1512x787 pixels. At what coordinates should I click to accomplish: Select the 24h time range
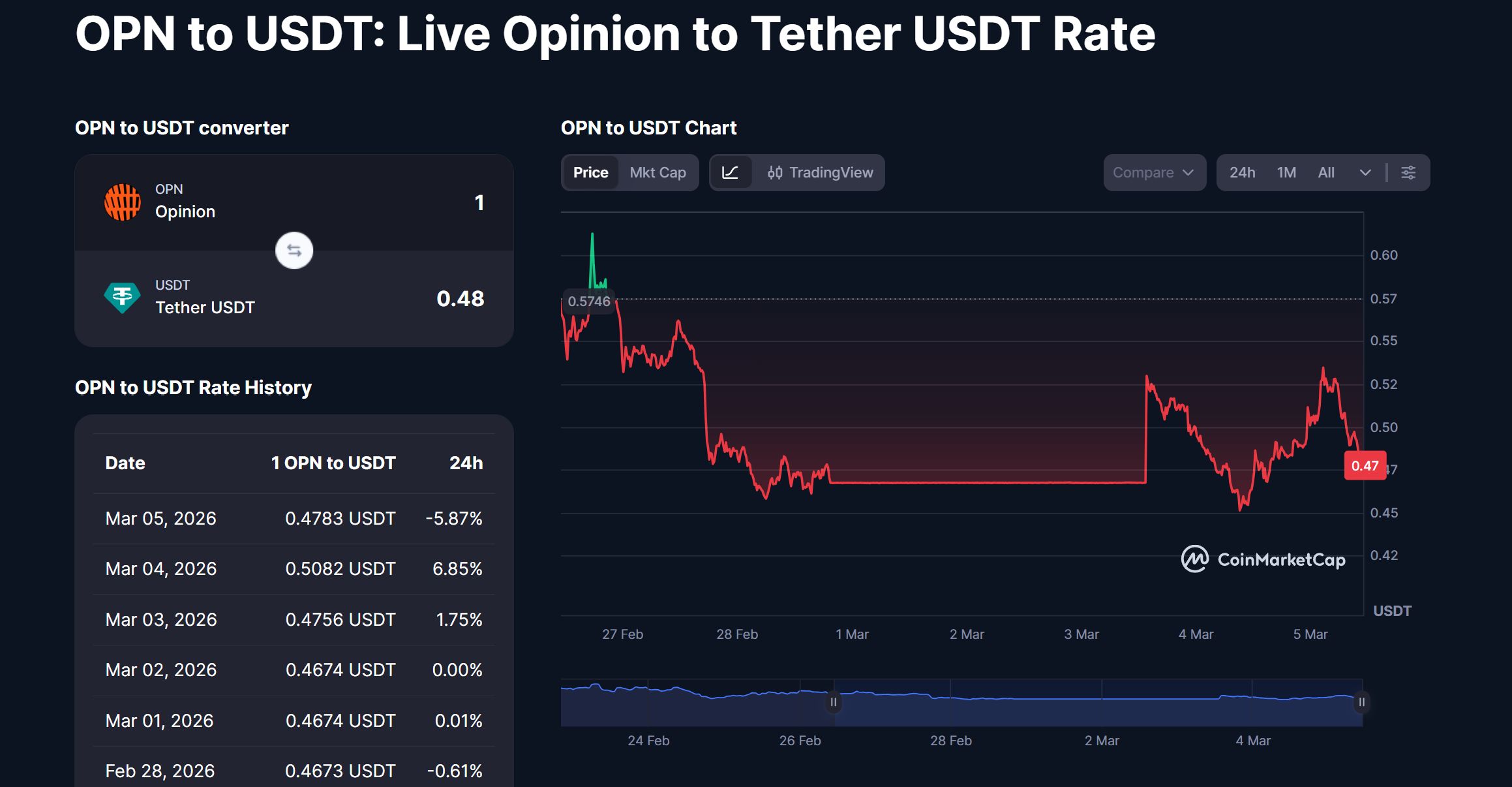(1242, 173)
